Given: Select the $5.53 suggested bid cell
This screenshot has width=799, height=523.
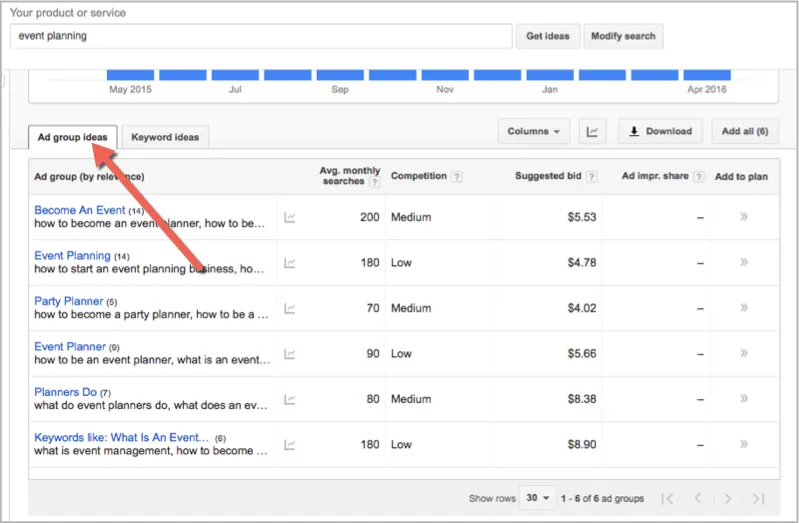Looking at the screenshot, I should [582, 217].
